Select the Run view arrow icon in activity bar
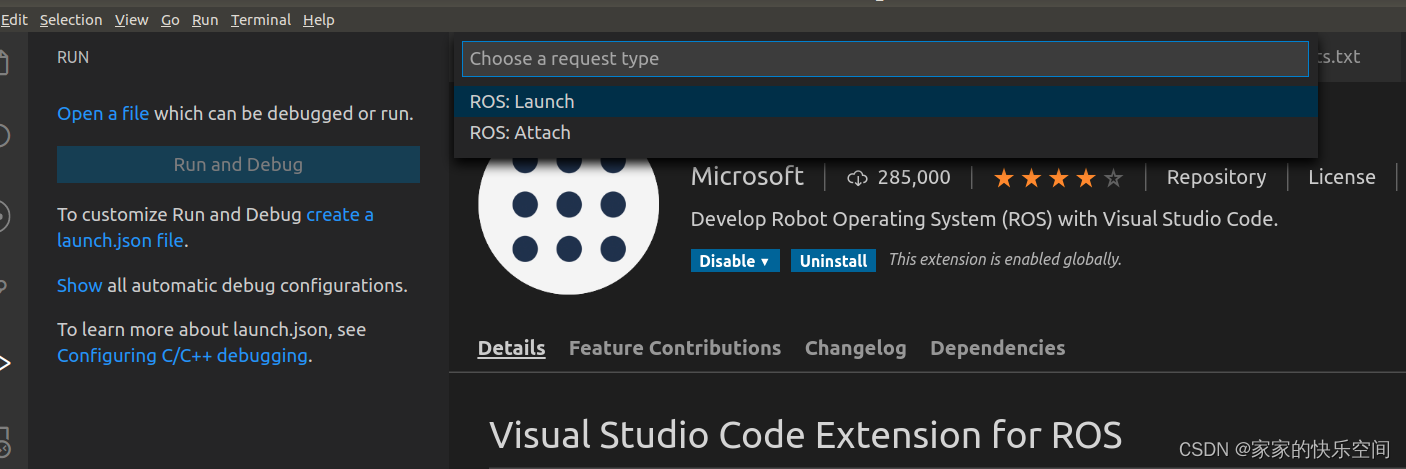This screenshot has height=469, width=1406. [5, 363]
